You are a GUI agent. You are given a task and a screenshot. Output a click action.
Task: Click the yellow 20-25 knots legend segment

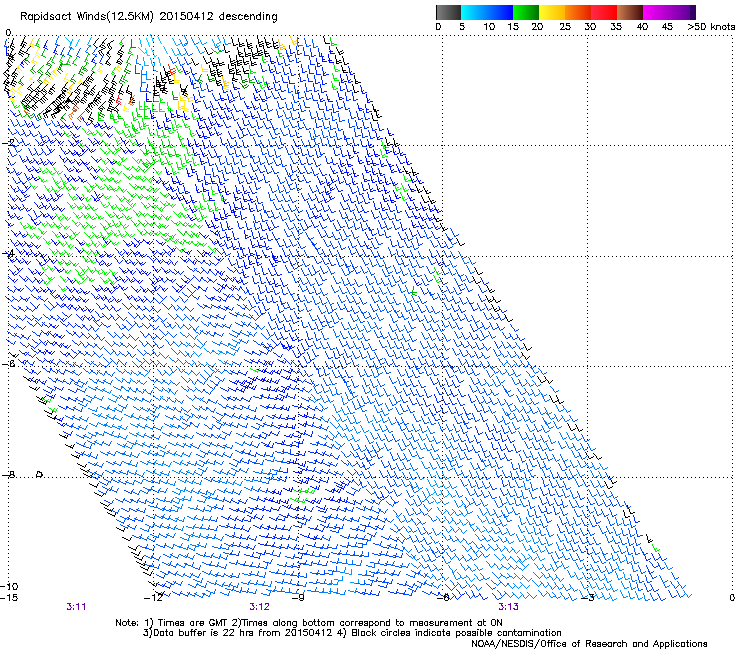(x=552, y=12)
